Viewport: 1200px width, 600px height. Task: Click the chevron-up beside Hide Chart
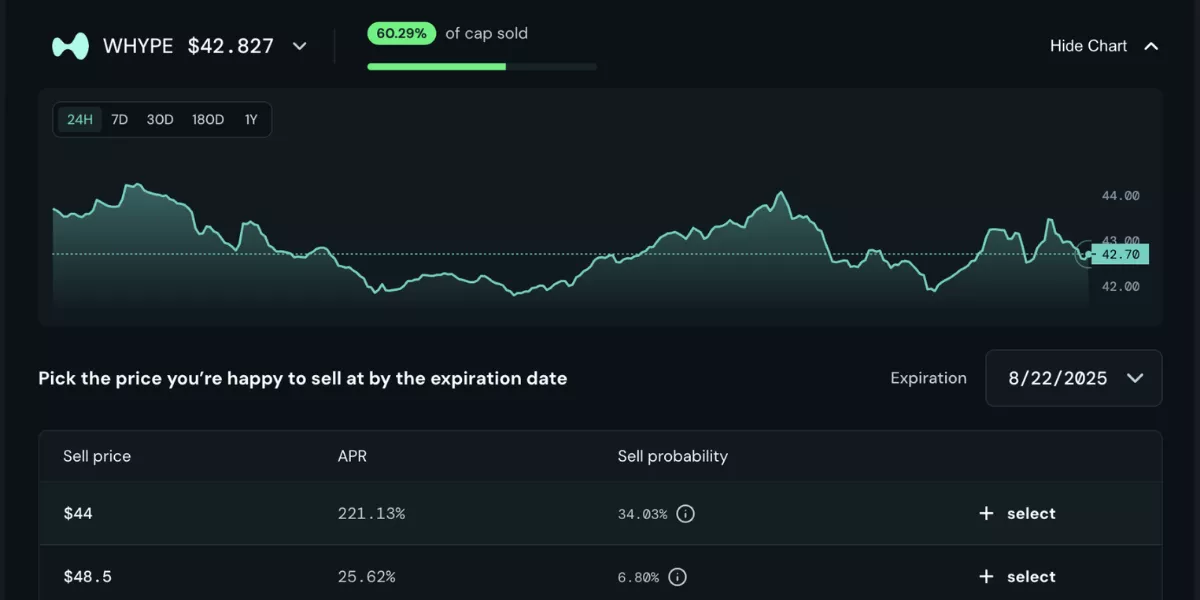[1150, 45]
